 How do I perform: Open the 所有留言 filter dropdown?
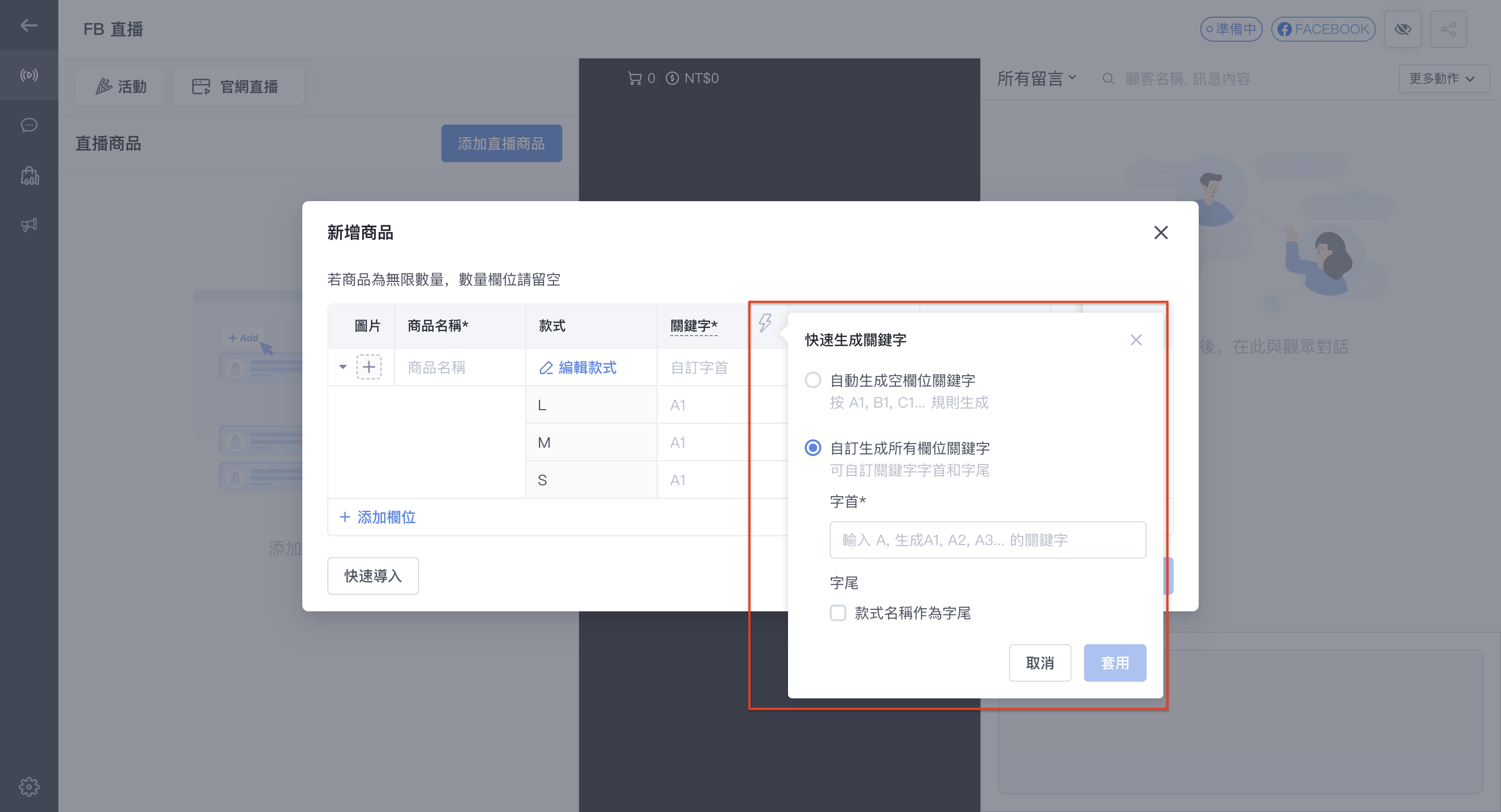[x=1036, y=79]
